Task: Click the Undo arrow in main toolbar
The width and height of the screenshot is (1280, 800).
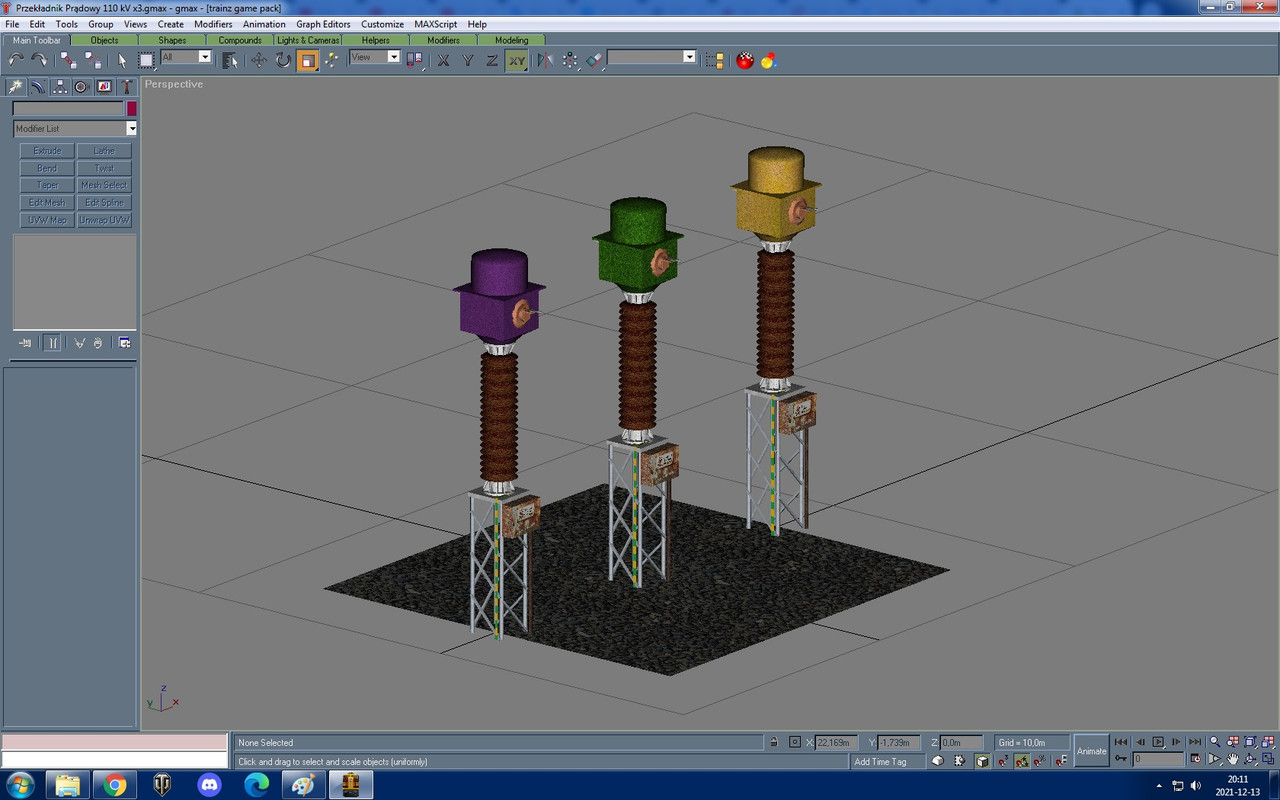Action: click(16, 61)
